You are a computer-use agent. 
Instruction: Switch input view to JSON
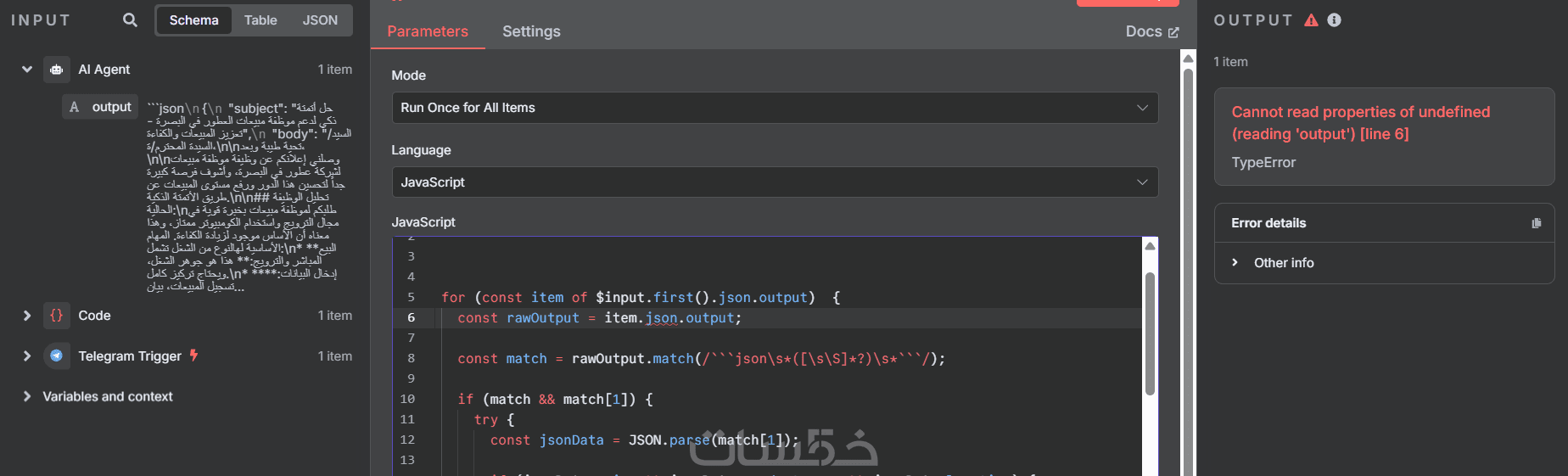[320, 20]
